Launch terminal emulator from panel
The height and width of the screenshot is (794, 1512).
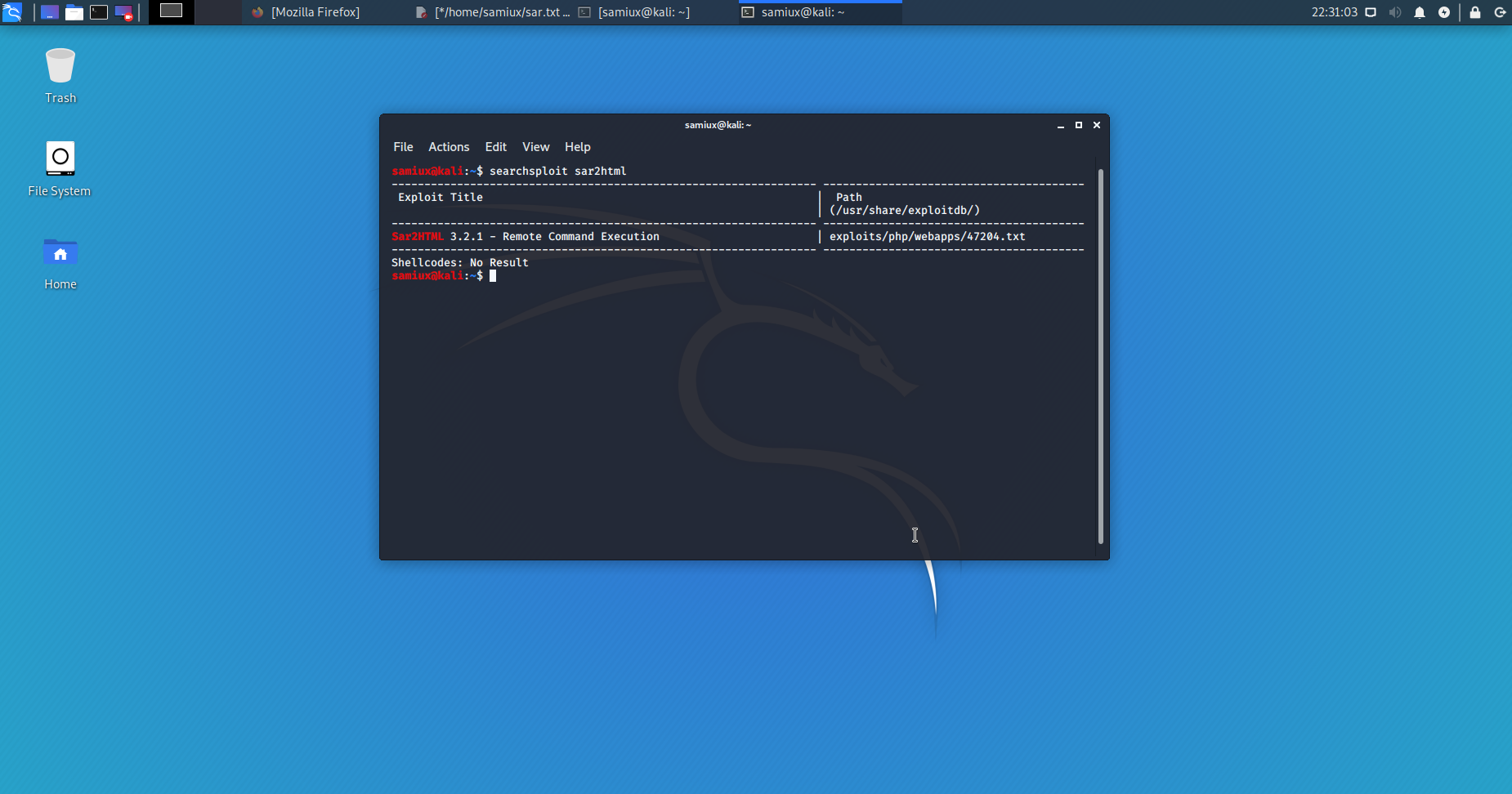click(99, 12)
